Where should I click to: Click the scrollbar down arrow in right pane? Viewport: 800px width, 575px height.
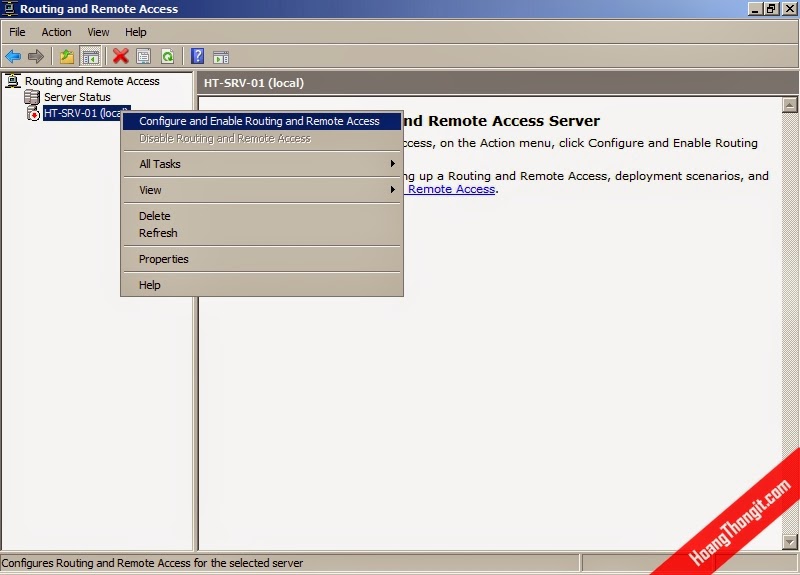[789, 542]
